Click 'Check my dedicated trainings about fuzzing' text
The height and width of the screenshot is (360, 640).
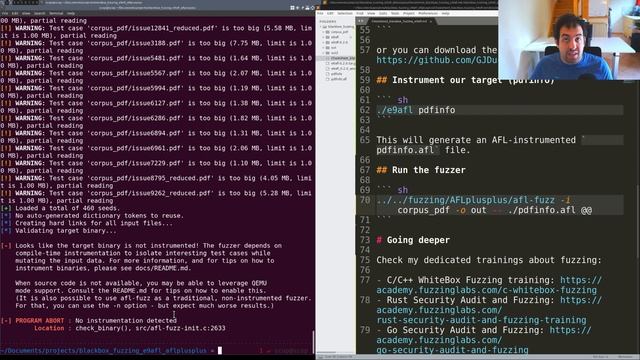(489, 260)
